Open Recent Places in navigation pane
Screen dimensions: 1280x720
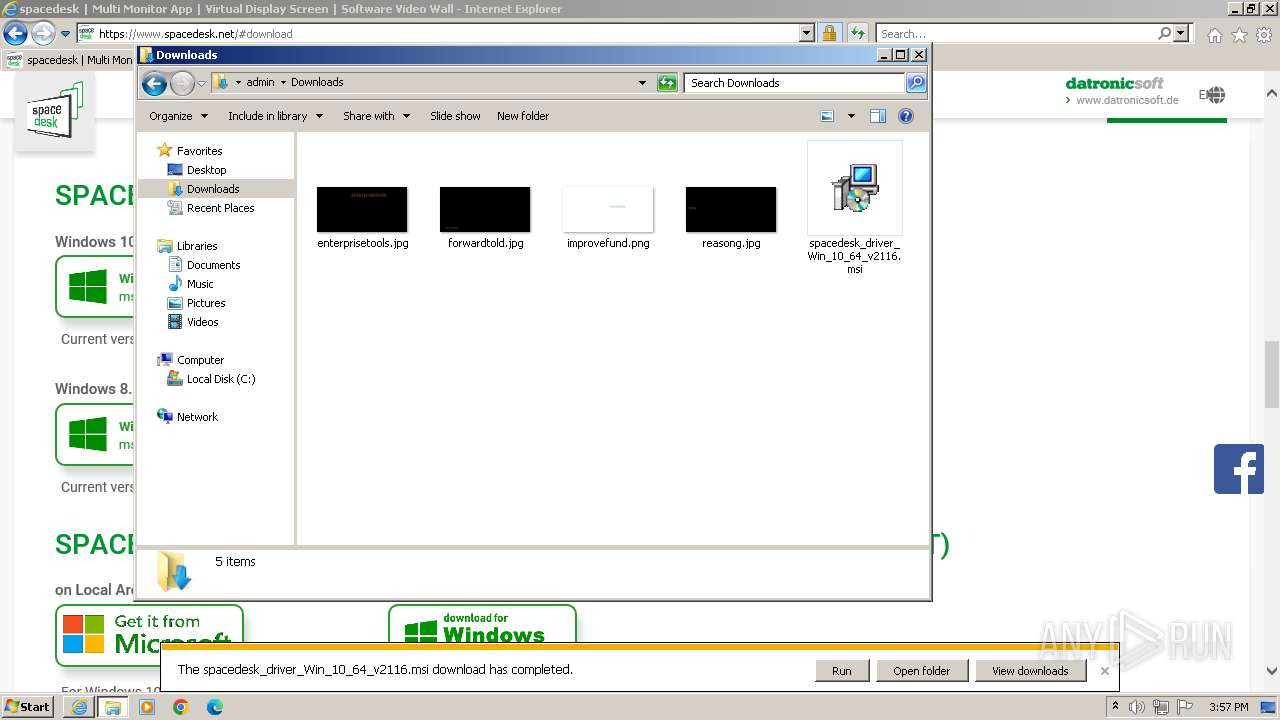220,208
